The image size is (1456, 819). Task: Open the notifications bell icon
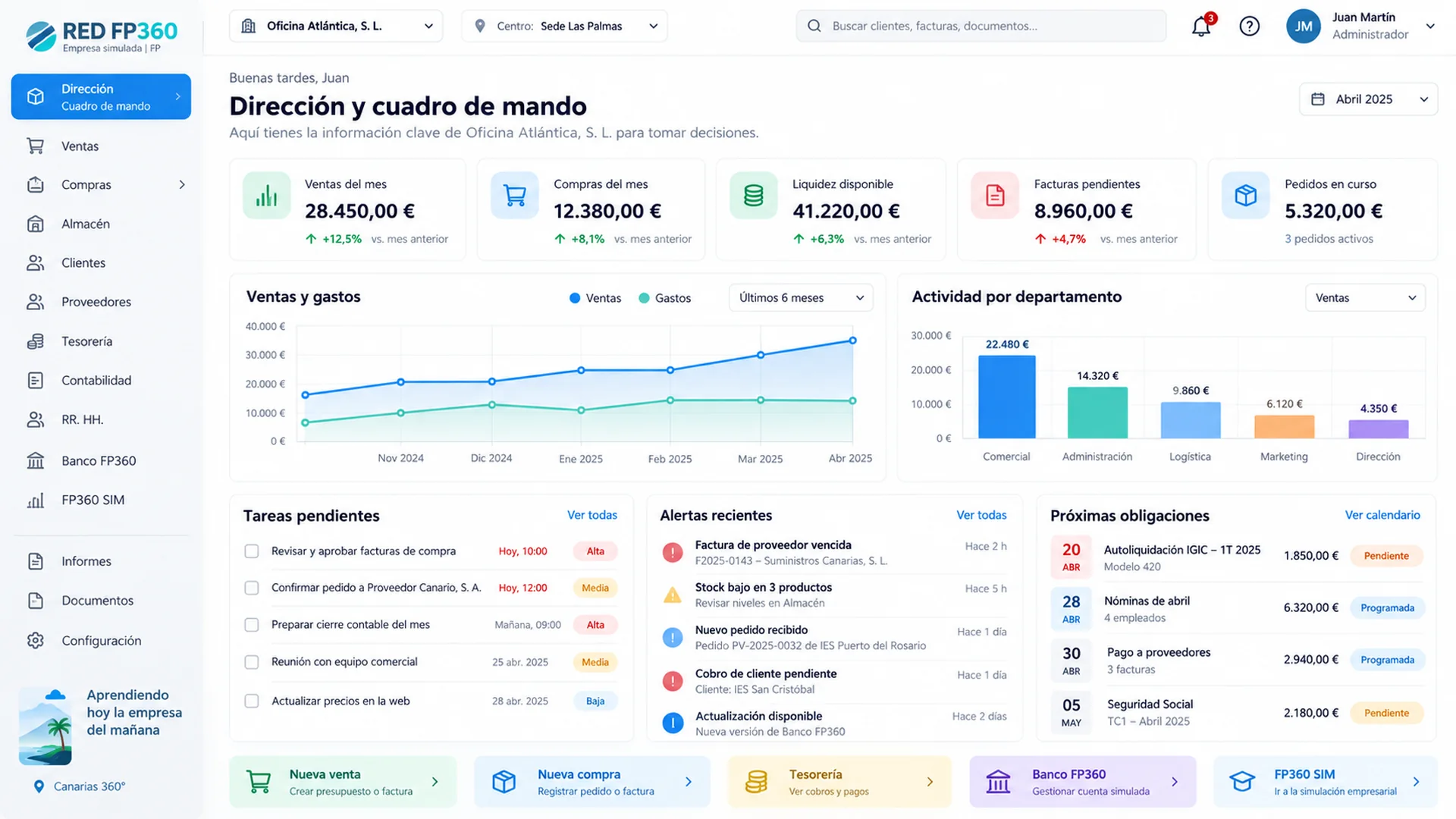[1201, 27]
